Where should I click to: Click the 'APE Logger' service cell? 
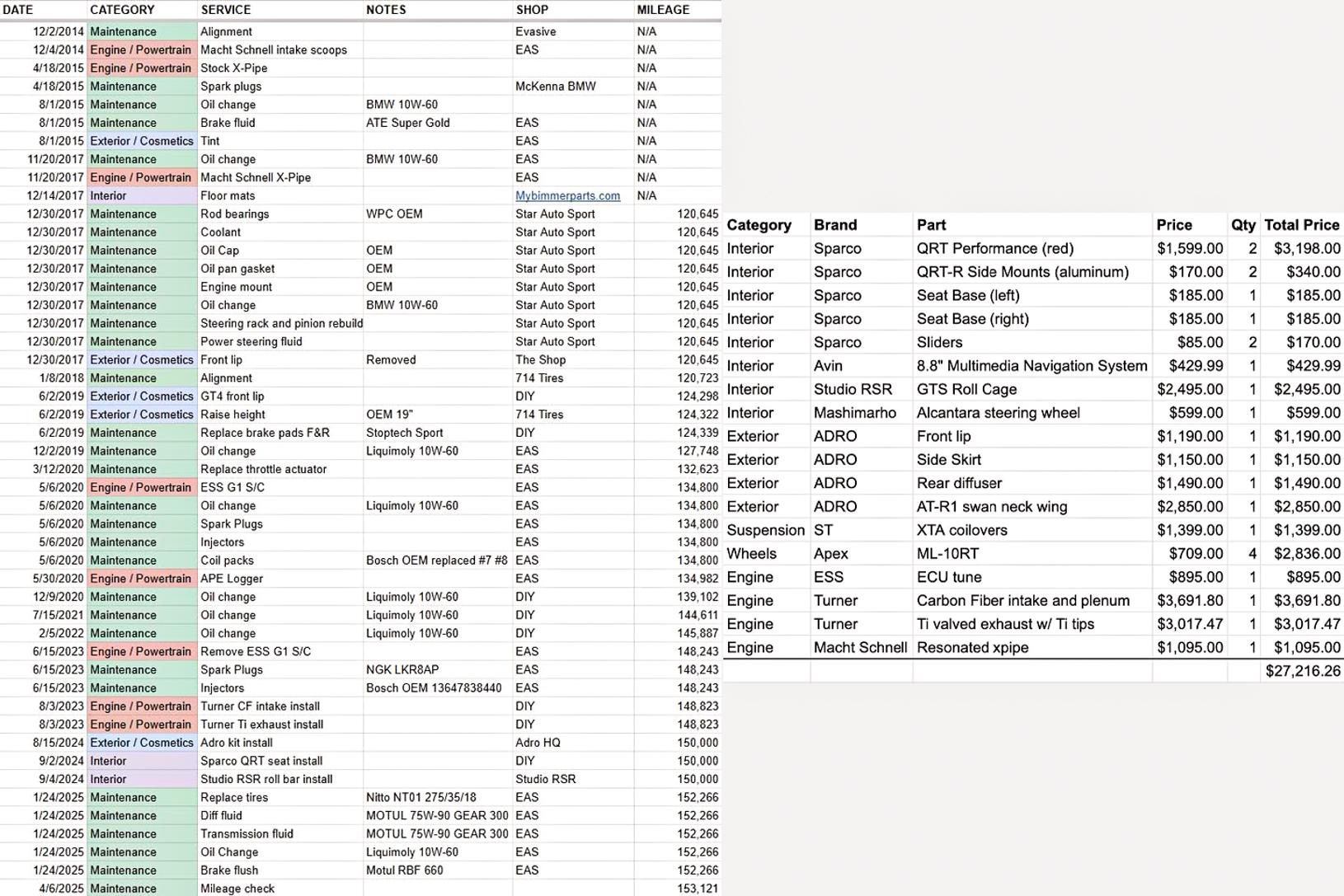click(x=280, y=579)
